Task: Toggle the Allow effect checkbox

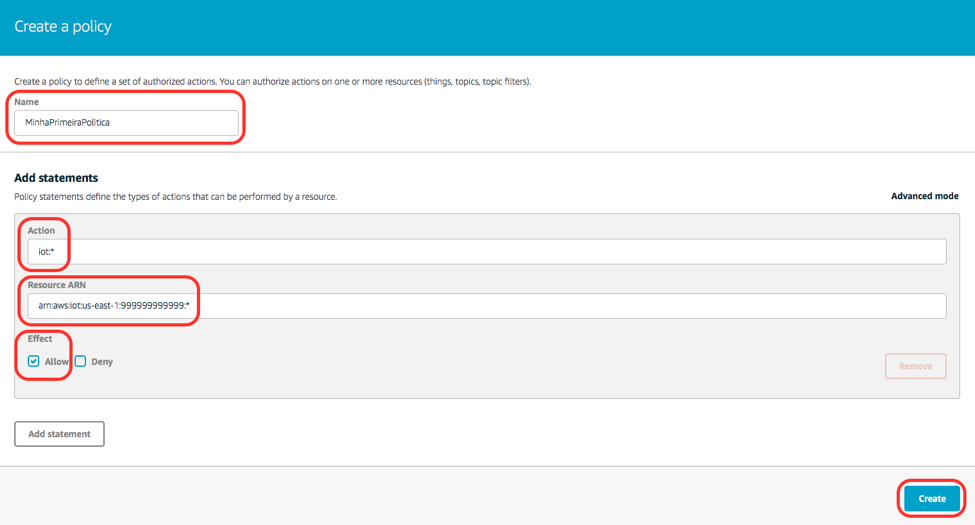Action: pos(34,361)
